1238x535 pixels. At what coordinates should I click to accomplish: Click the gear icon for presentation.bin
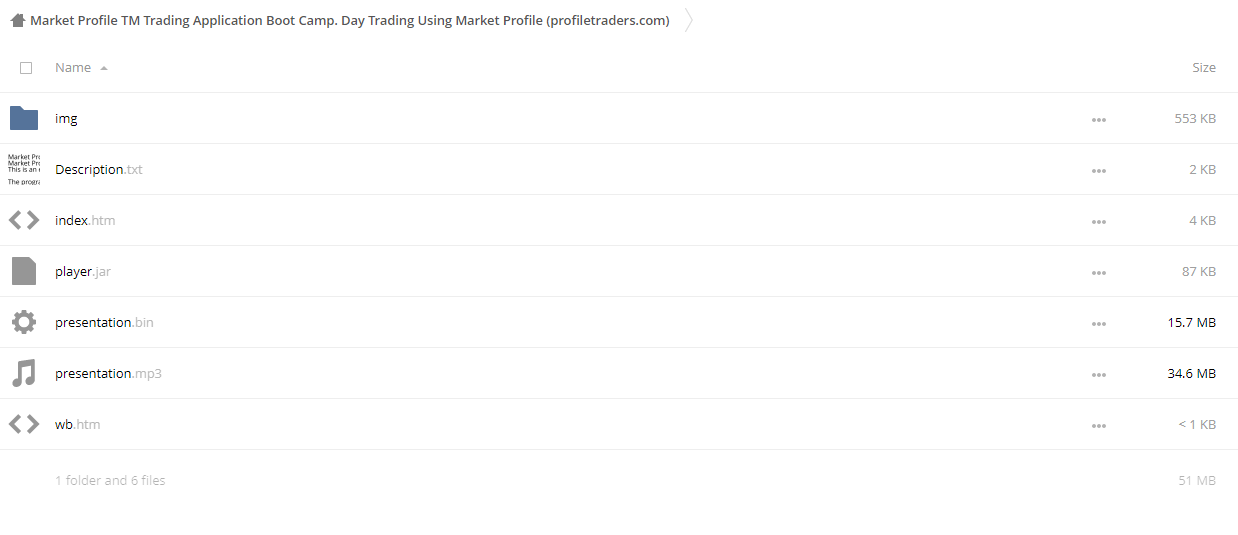(x=24, y=322)
